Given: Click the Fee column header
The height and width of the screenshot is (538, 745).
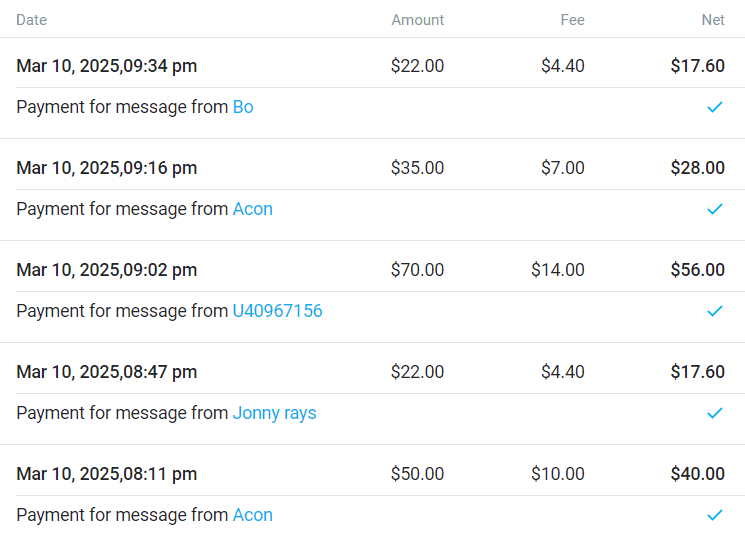Looking at the screenshot, I should (x=572, y=20).
